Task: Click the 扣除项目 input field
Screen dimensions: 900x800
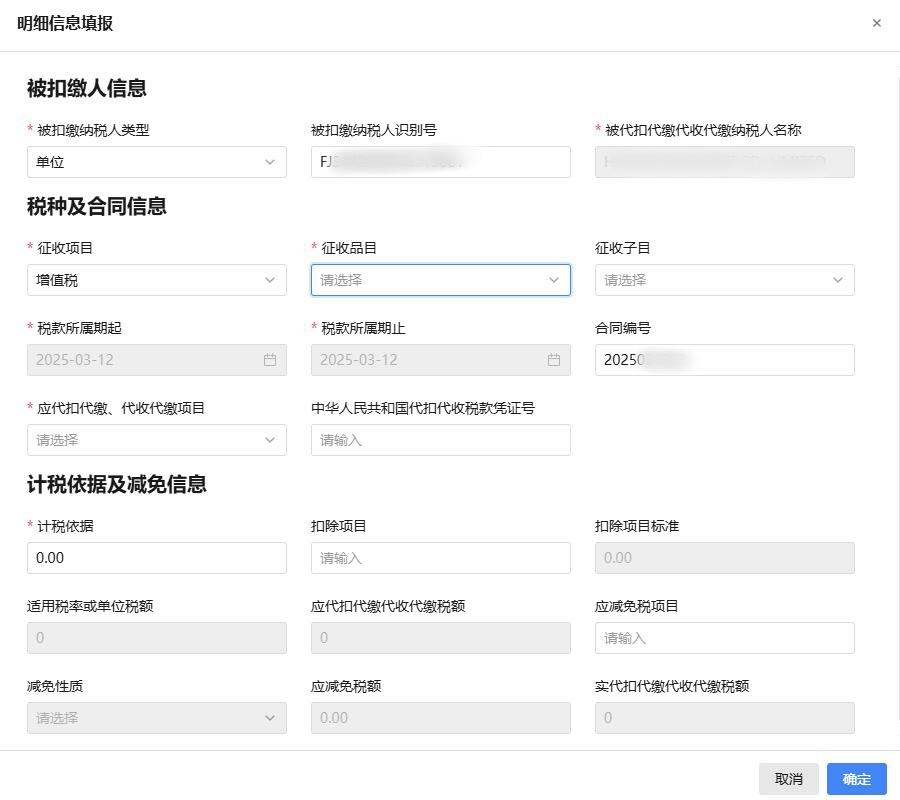Action: (441, 558)
